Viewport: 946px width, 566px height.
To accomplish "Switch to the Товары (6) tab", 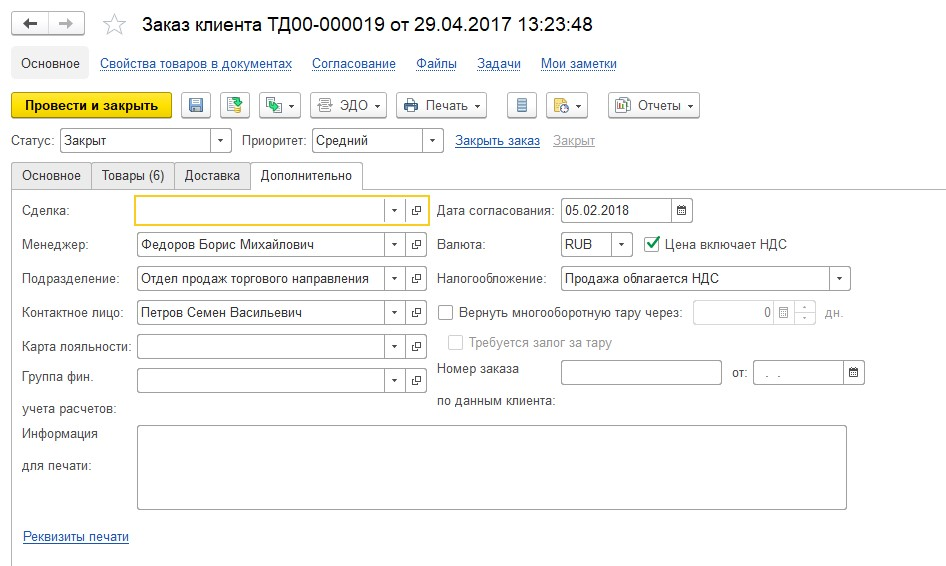I will click(x=133, y=176).
